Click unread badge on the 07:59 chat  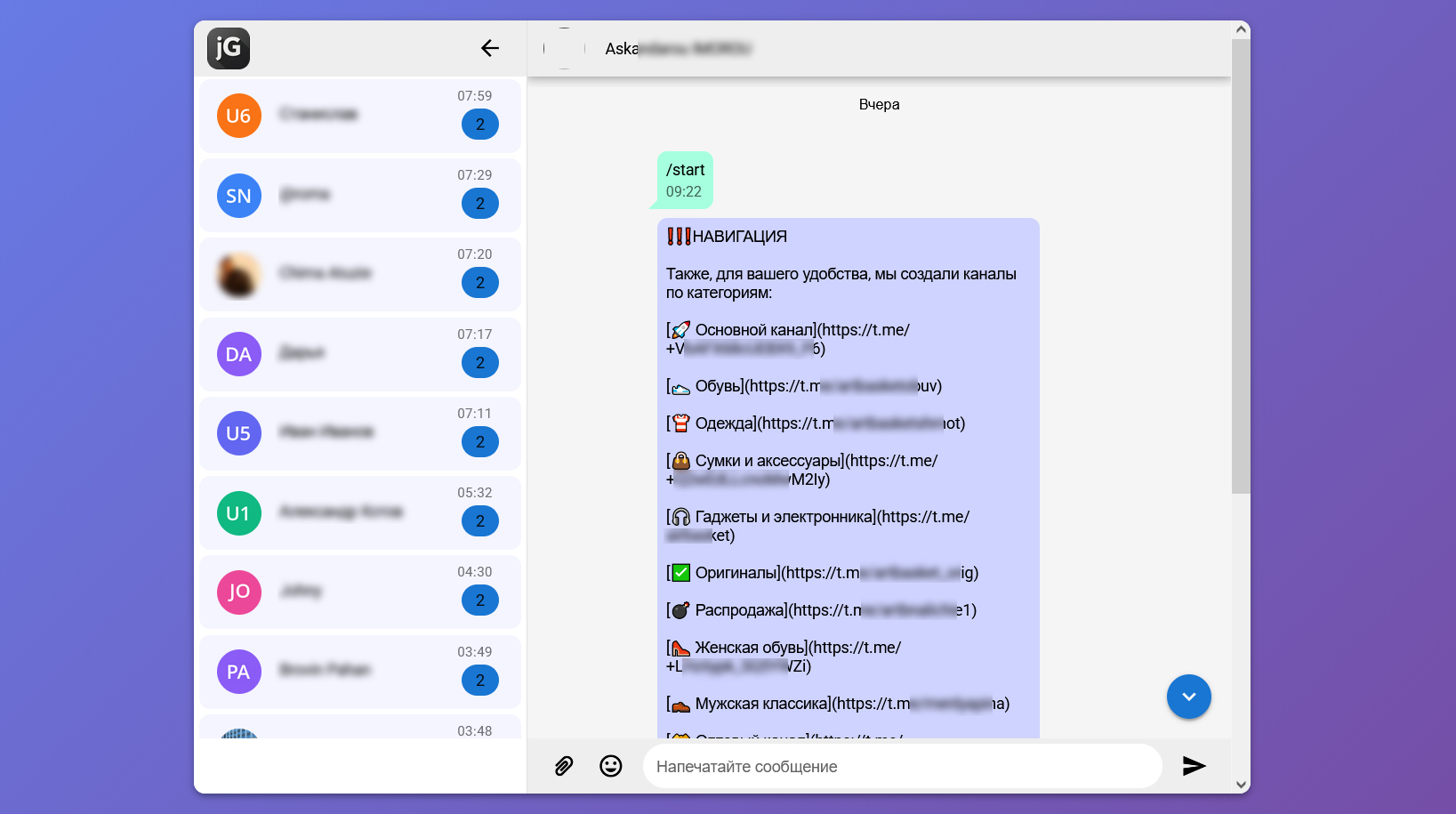(x=480, y=125)
